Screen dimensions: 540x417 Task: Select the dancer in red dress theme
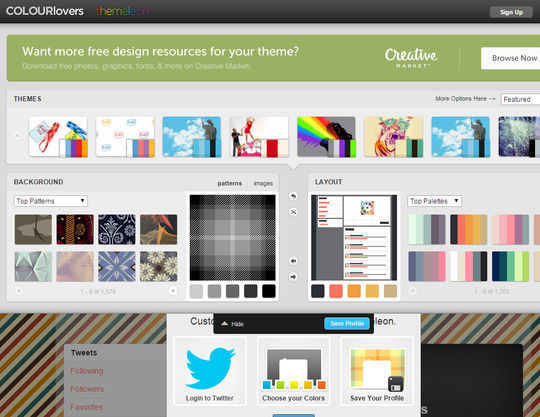pos(259,137)
